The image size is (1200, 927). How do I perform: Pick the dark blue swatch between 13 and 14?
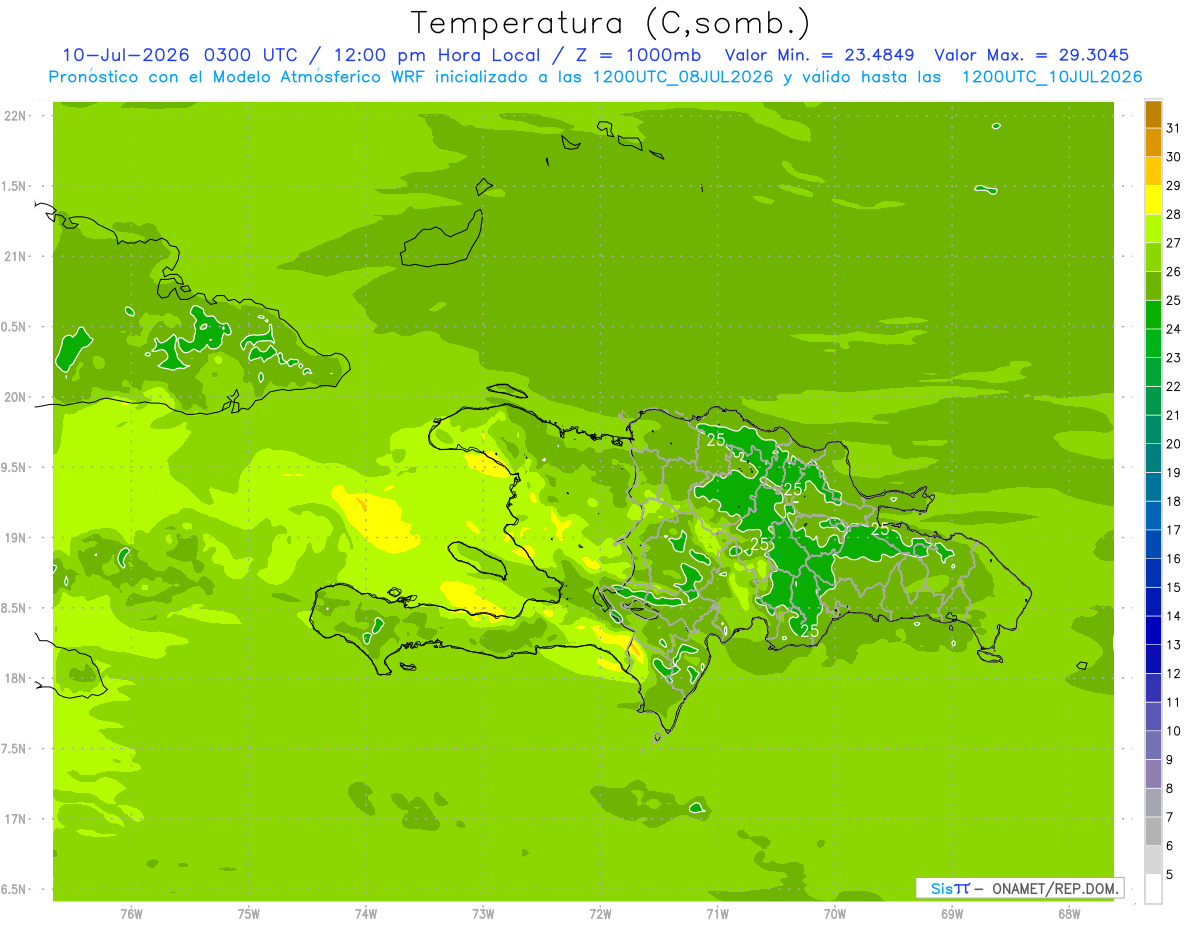pyautogui.click(x=1153, y=630)
